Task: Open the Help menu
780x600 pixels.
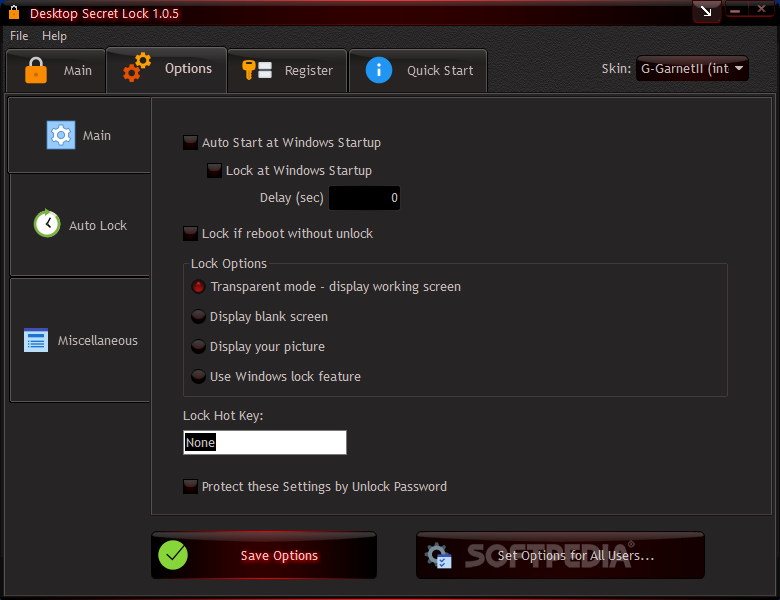Action: [54, 36]
